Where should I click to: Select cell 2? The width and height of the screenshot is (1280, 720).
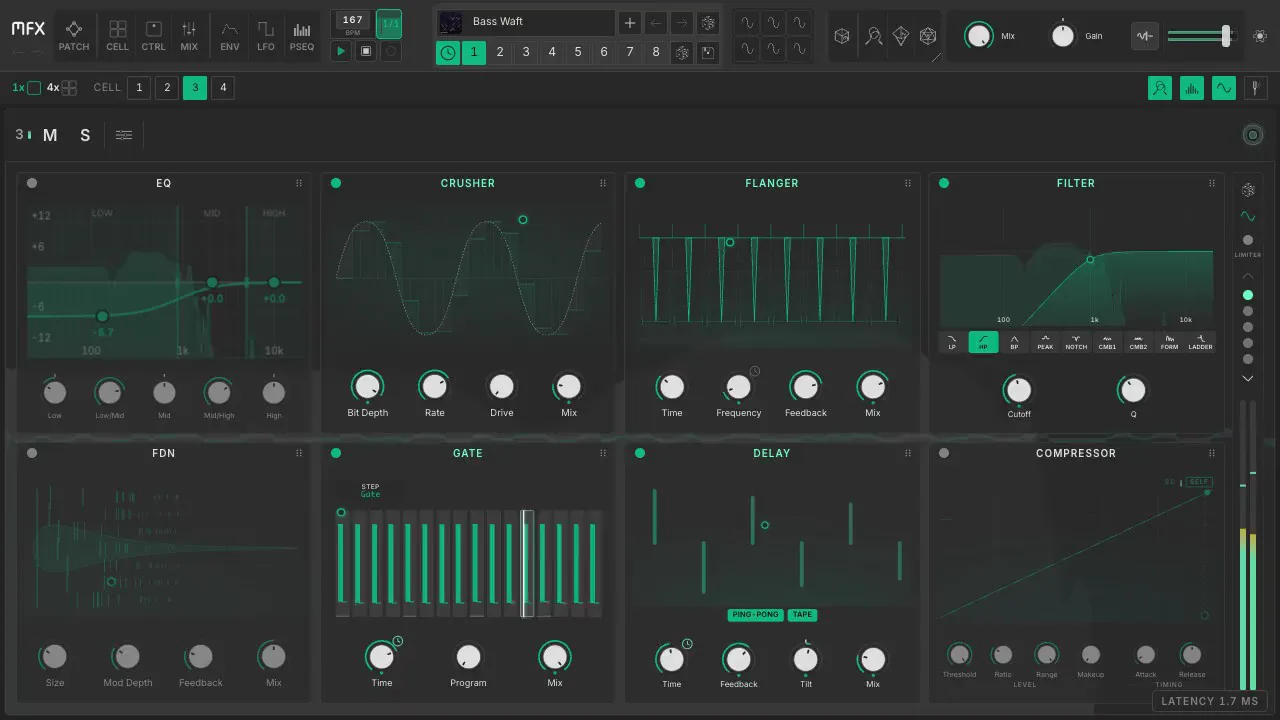pos(167,88)
